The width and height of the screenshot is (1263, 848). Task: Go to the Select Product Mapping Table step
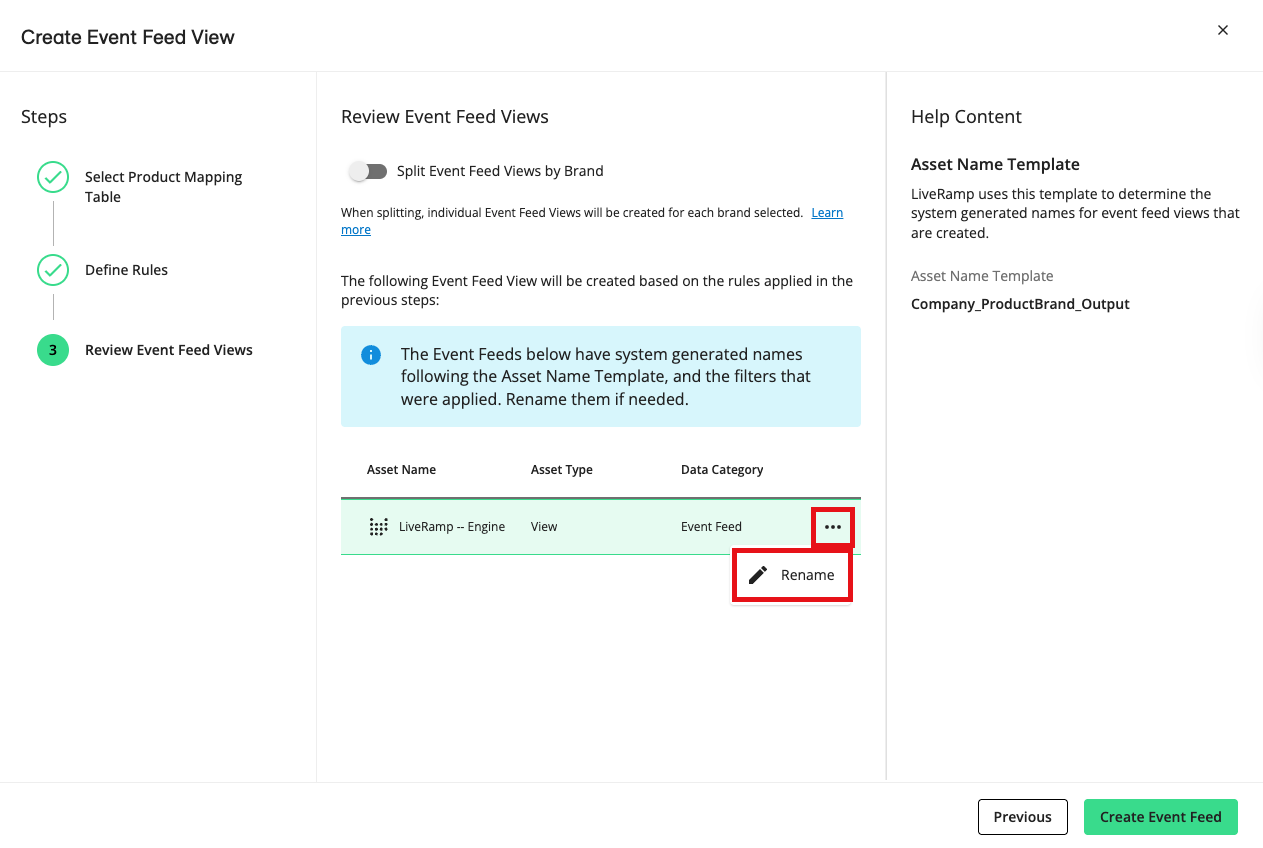163,187
